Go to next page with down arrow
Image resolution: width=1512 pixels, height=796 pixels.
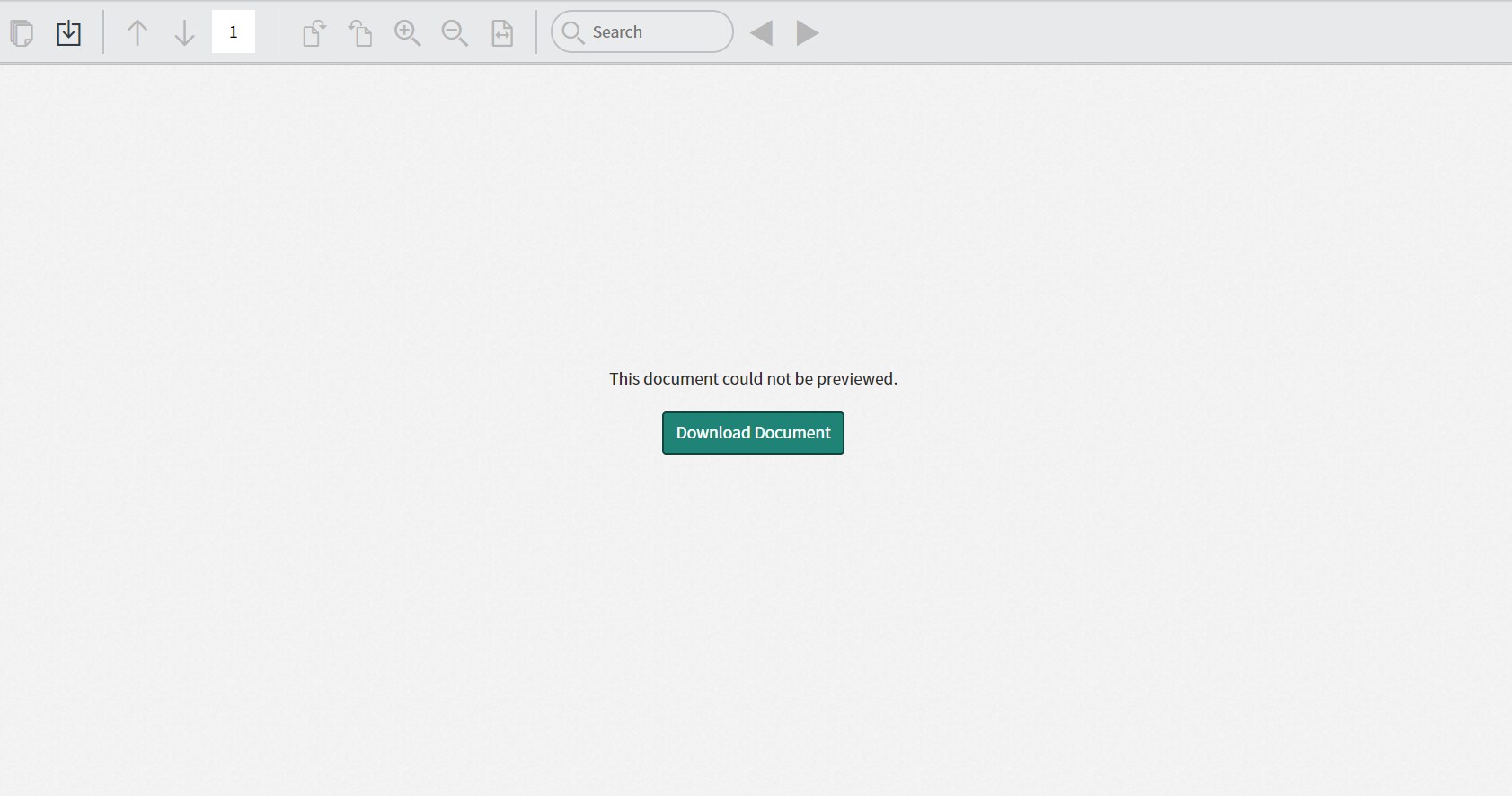[x=184, y=33]
